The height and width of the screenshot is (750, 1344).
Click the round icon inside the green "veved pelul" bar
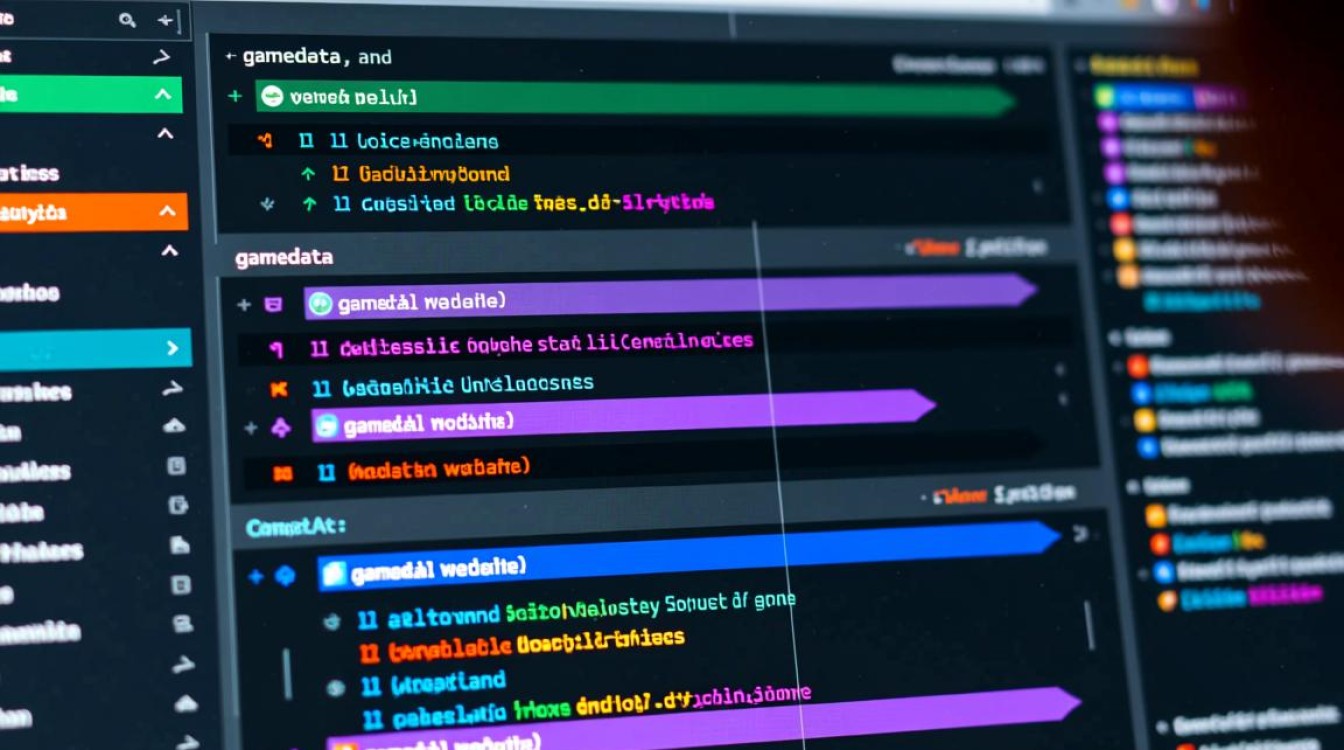(x=271, y=97)
